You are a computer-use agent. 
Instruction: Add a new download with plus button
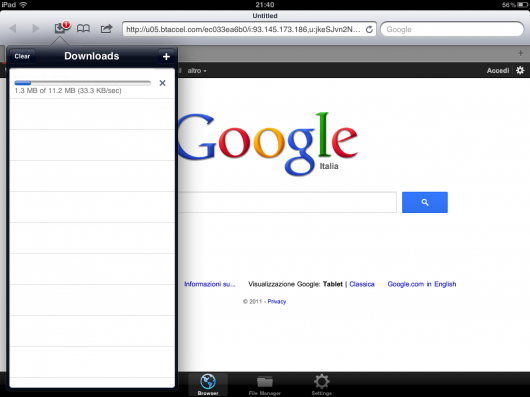point(166,56)
